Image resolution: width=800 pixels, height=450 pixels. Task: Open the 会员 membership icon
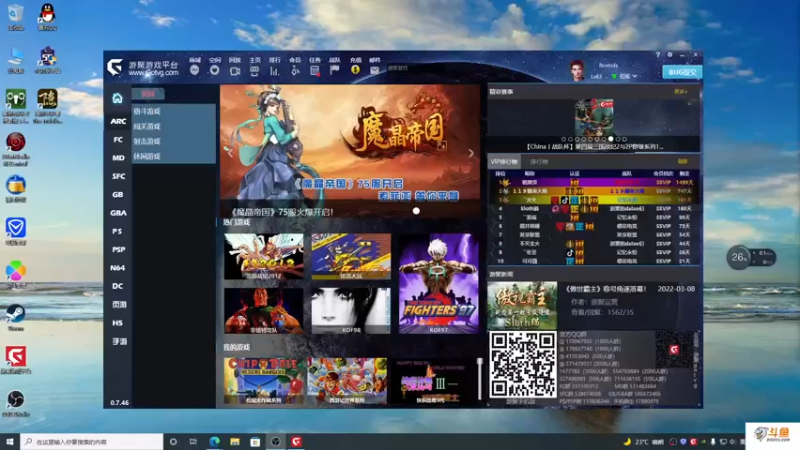tap(295, 71)
